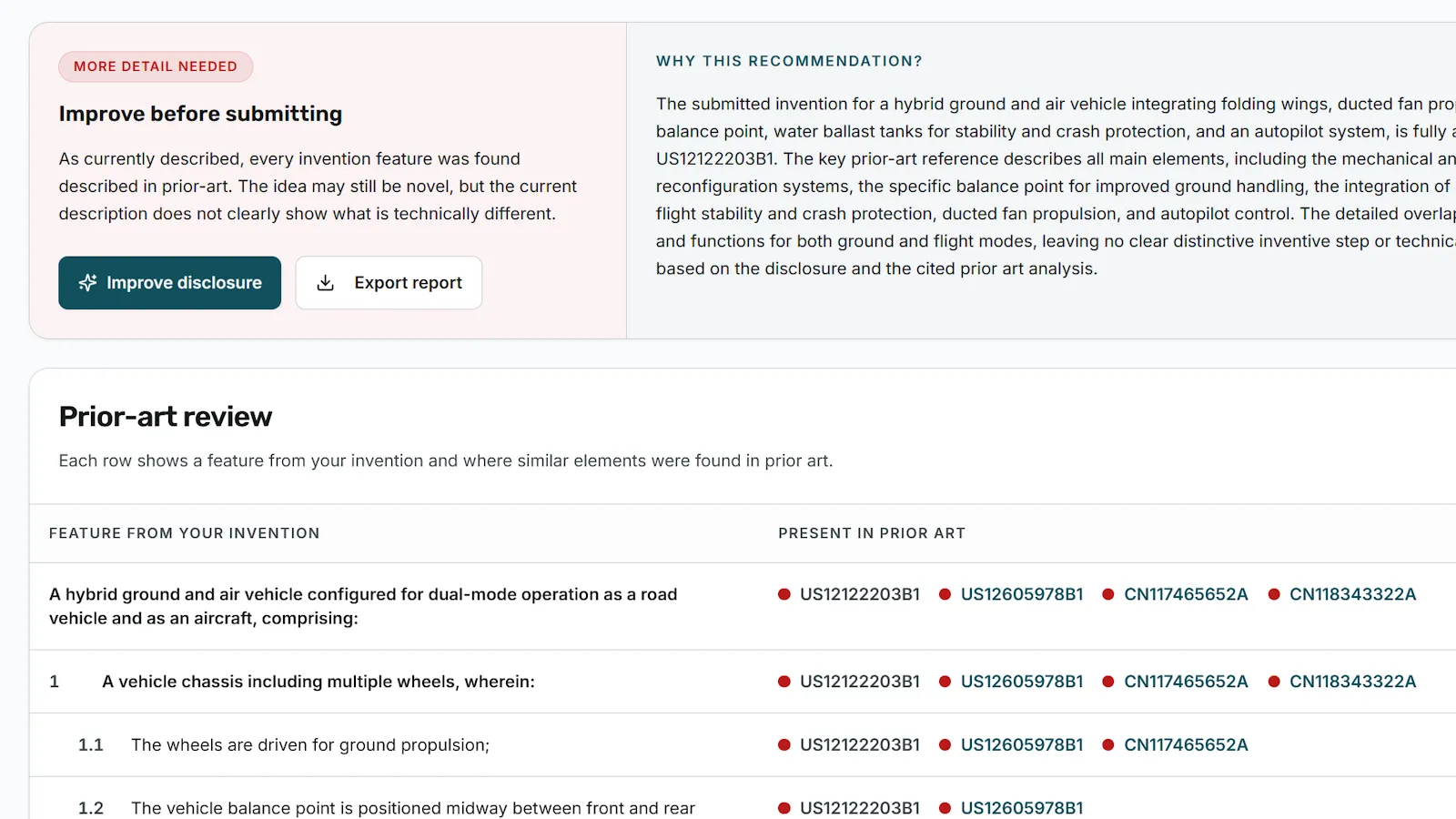Open US12122203B1 in hybrid ground and air vehicle row
This screenshot has height=819, width=1456.
click(859, 594)
